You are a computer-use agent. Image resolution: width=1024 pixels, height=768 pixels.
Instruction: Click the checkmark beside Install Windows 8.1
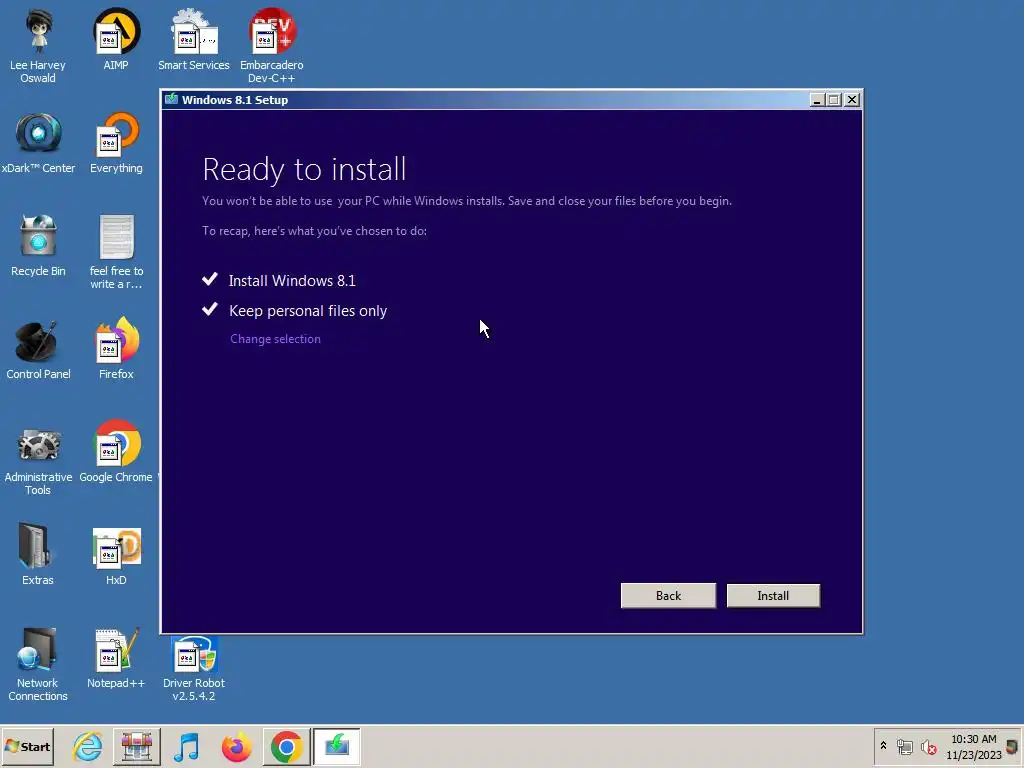tap(210, 280)
